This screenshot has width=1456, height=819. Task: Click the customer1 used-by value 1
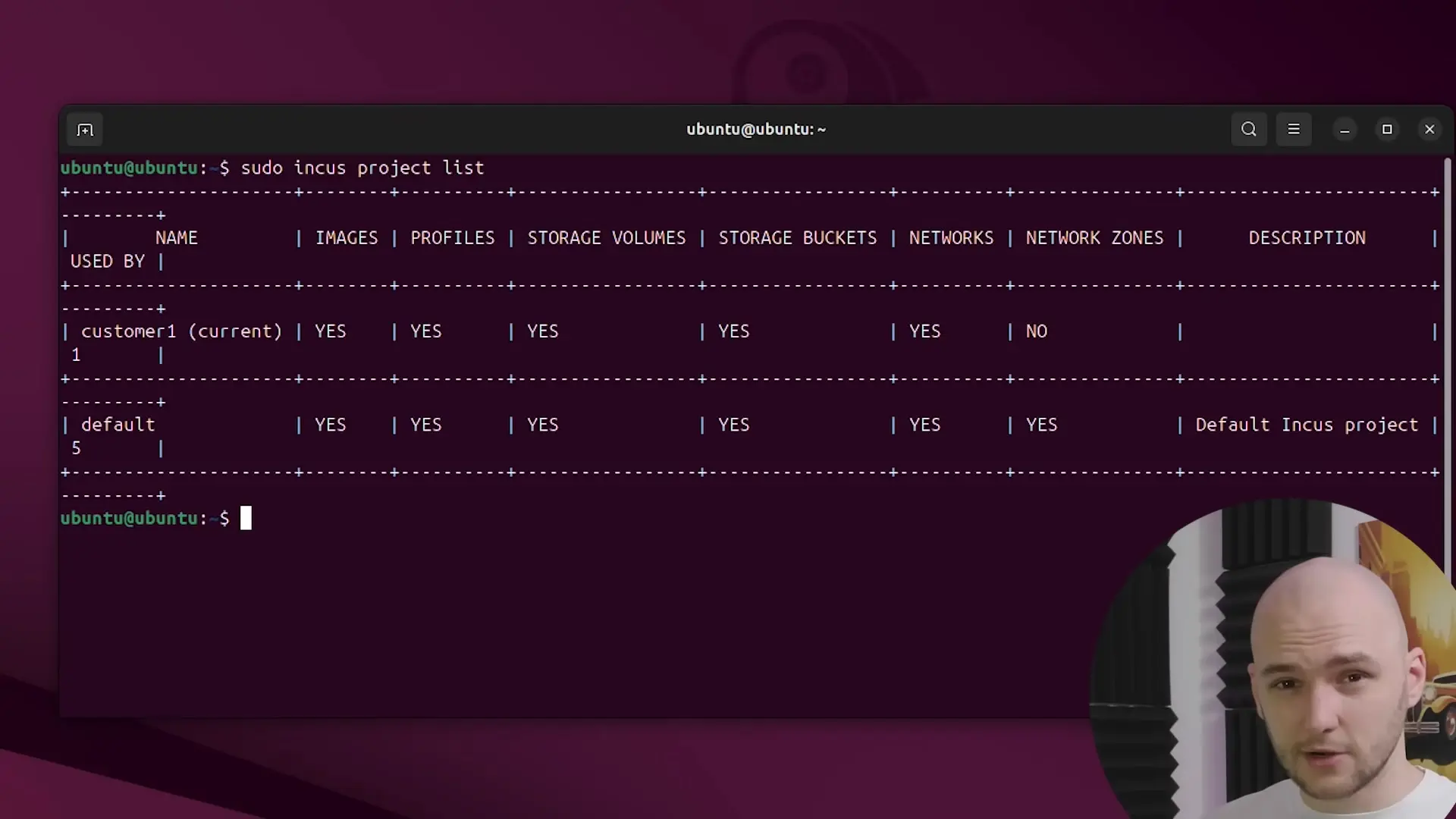pos(76,355)
